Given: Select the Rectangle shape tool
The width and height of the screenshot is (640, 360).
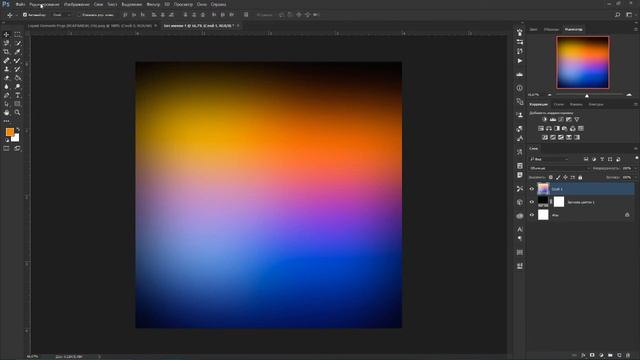Looking at the screenshot, I should point(18,104).
